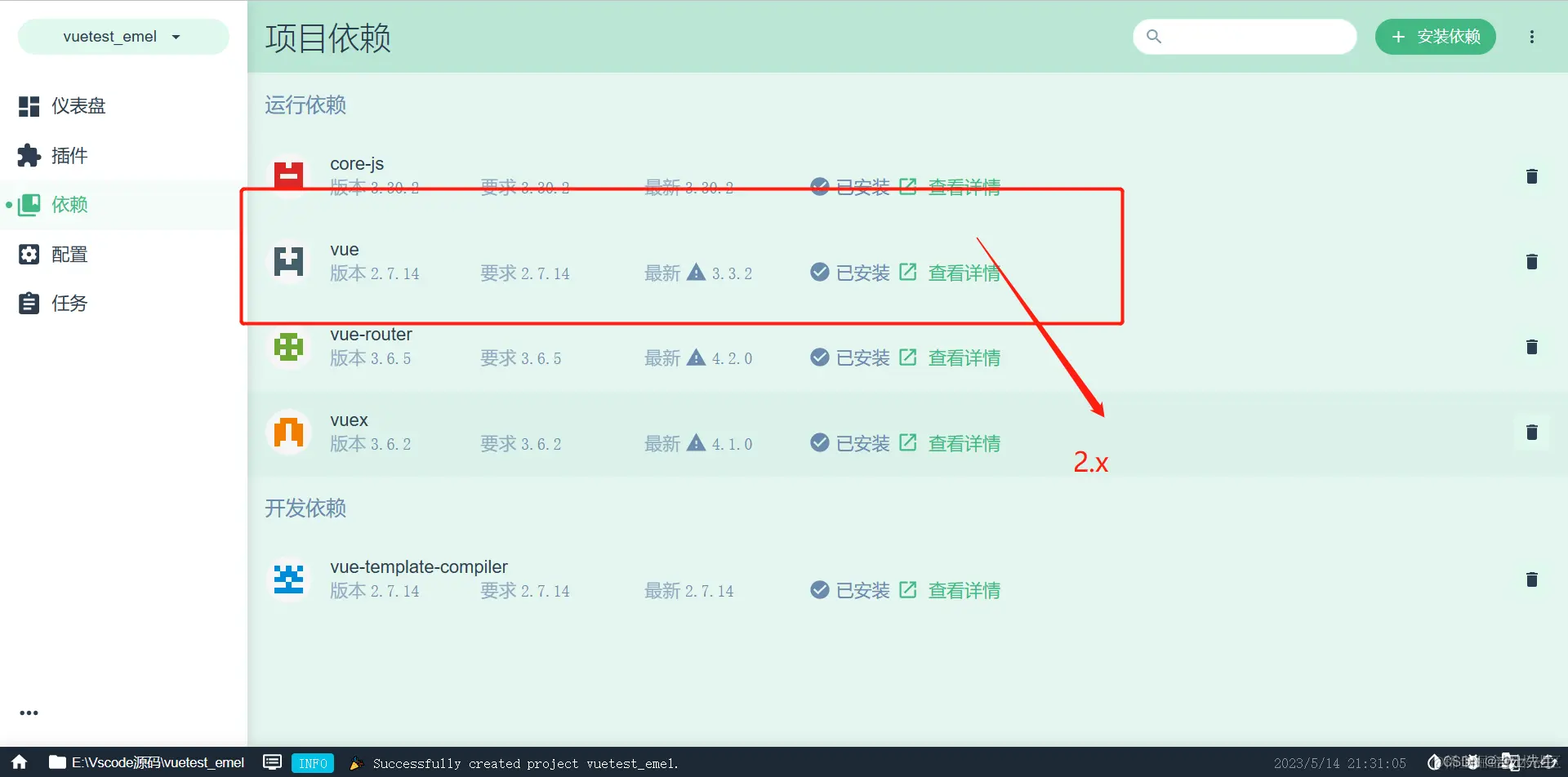Select the vue-template-compiler package name
The height and width of the screenshot is (777, 1568).
point(419,567)
